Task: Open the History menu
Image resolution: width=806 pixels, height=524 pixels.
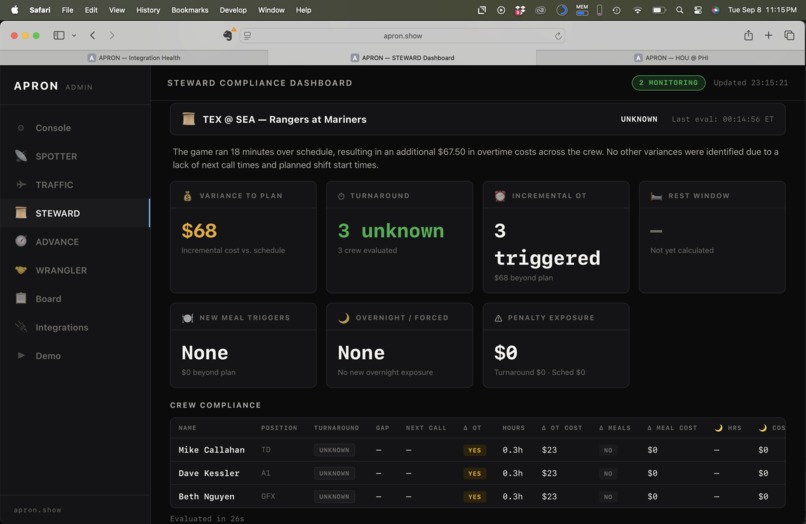Action: coord(148,10)
